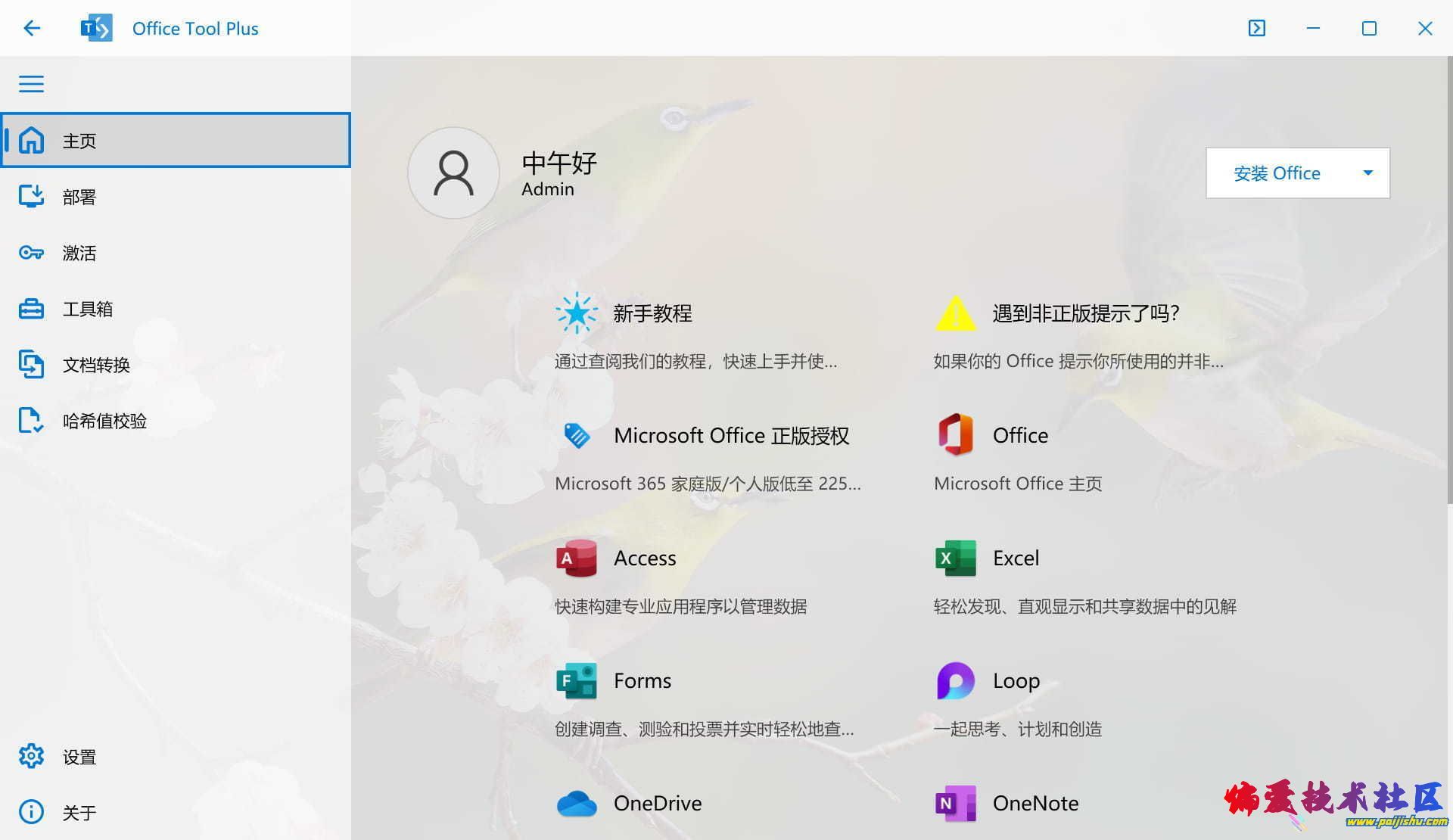Click the user avatar picture
Viewport: 1453px width, 840px height.
pos(453,173)
